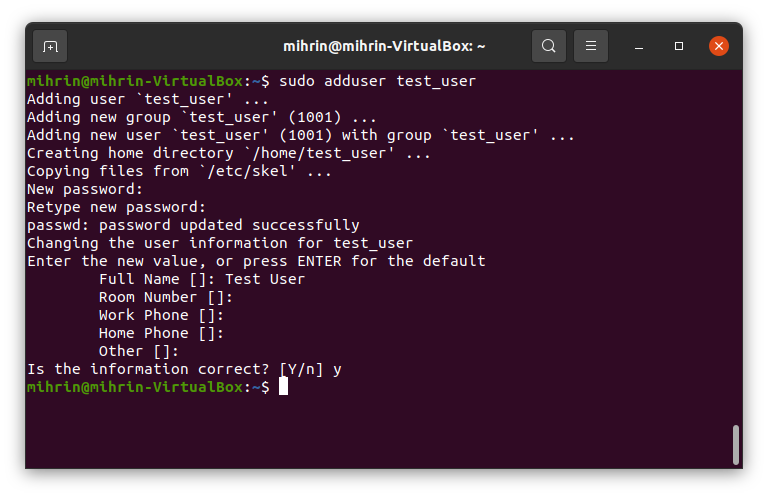This screenshot has height=497, width=768.
Task: Click the terminal scrollbar handle
Action: [736, 445]
